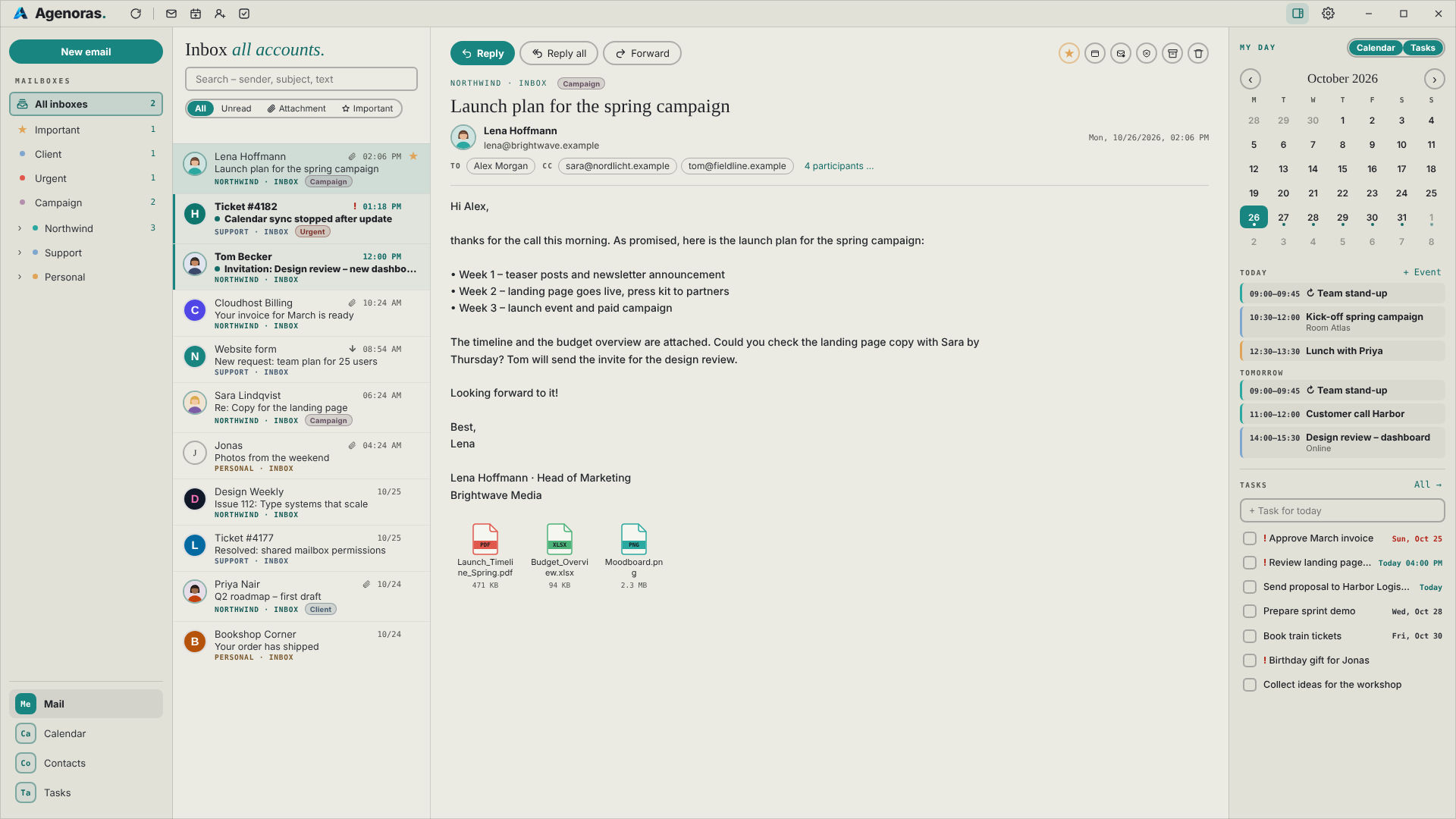Check the Send proposal to Harbor Logis task
This screenshot has height=819, width=1456.
point(1250,587)
